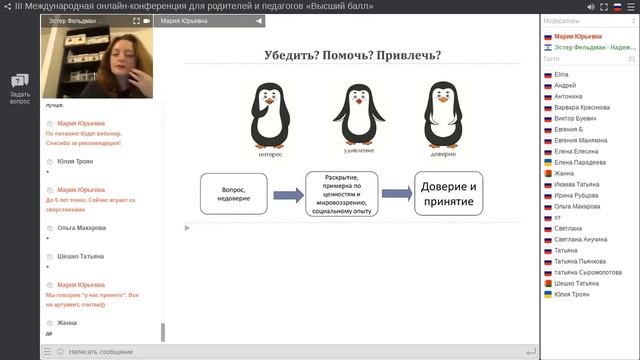
Task: Click the share icon before the conference title
Action: coord(7,7)
